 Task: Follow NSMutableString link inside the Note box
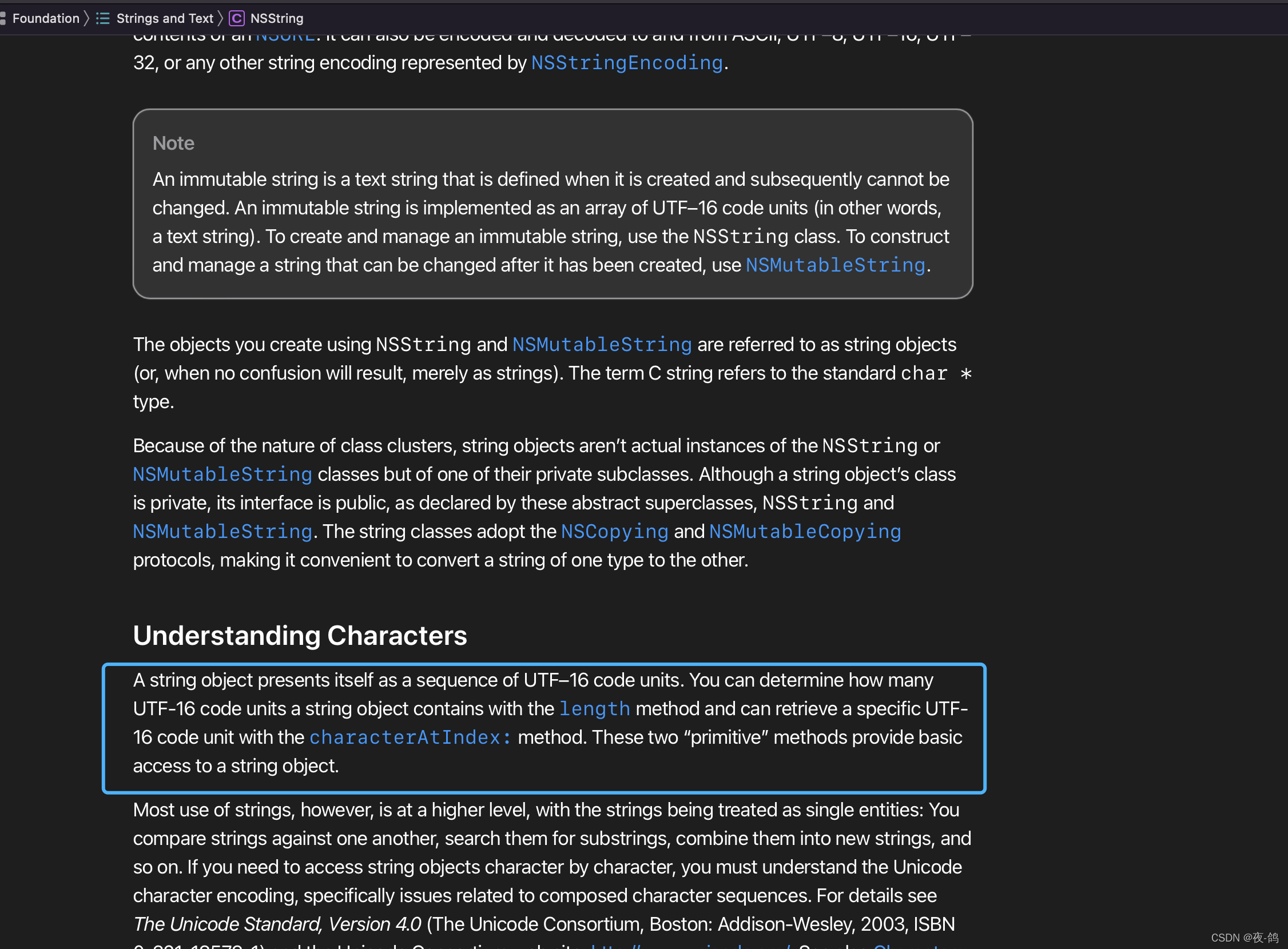click(835, 265)
